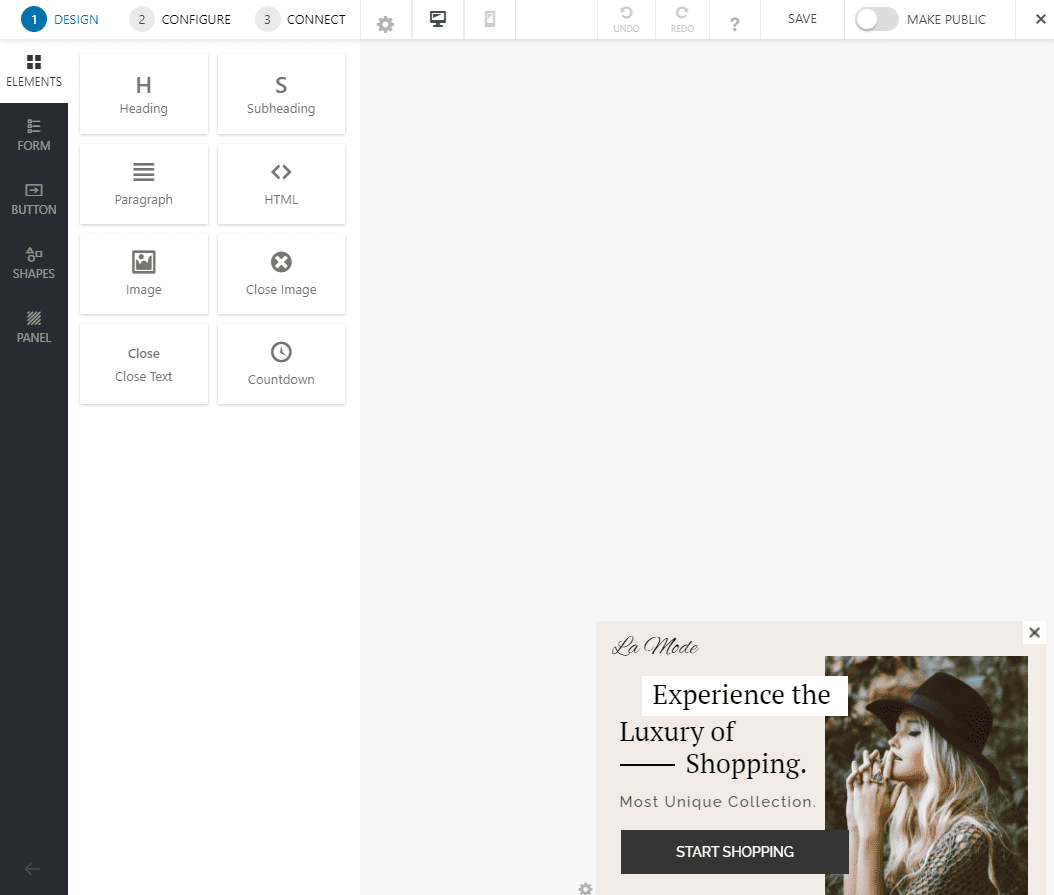Open the SHAPES panel in the sidebar
This screenshot has width=1054, height=895.
pyautogui.click(x=34, y=263)
